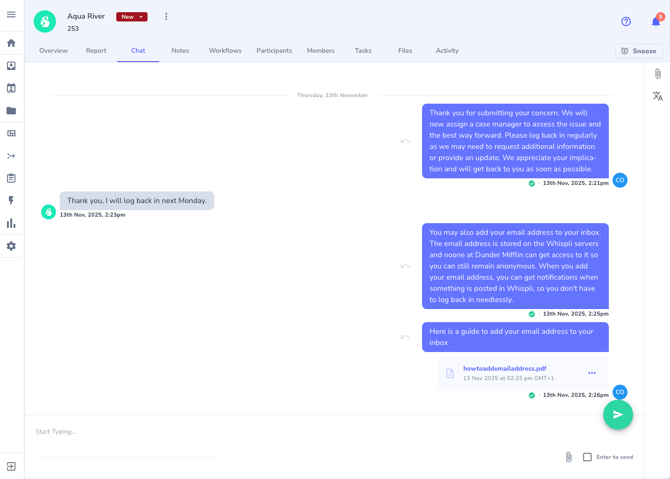This screenshot has width=670, height=479.
Task: Open the hamburger menu icon
Action: 11,15
